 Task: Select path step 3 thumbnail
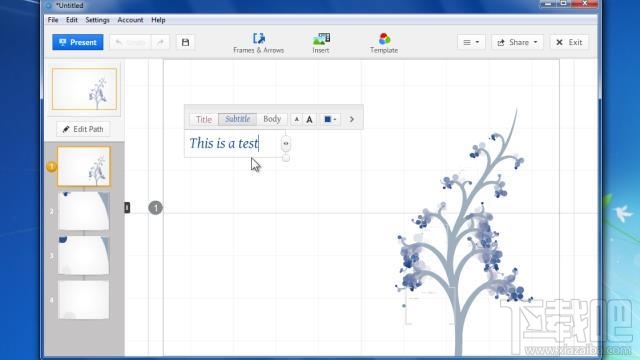pos(84,255)
